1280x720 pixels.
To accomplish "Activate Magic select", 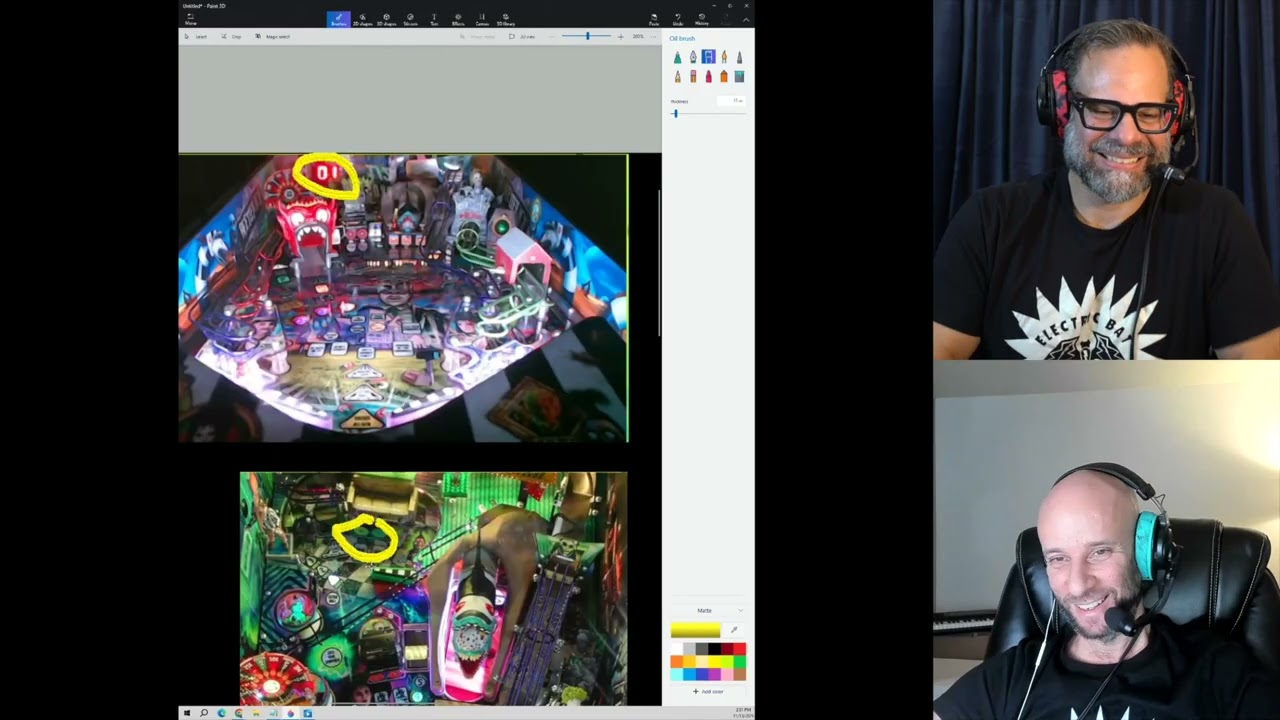I will click(x=272, y=36).
